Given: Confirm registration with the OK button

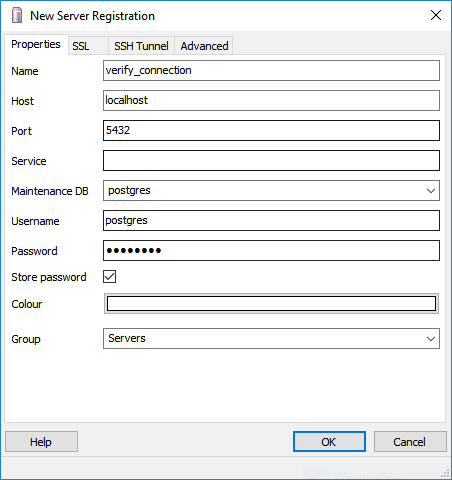Looking at the screenshot, I should click(329, 442).
